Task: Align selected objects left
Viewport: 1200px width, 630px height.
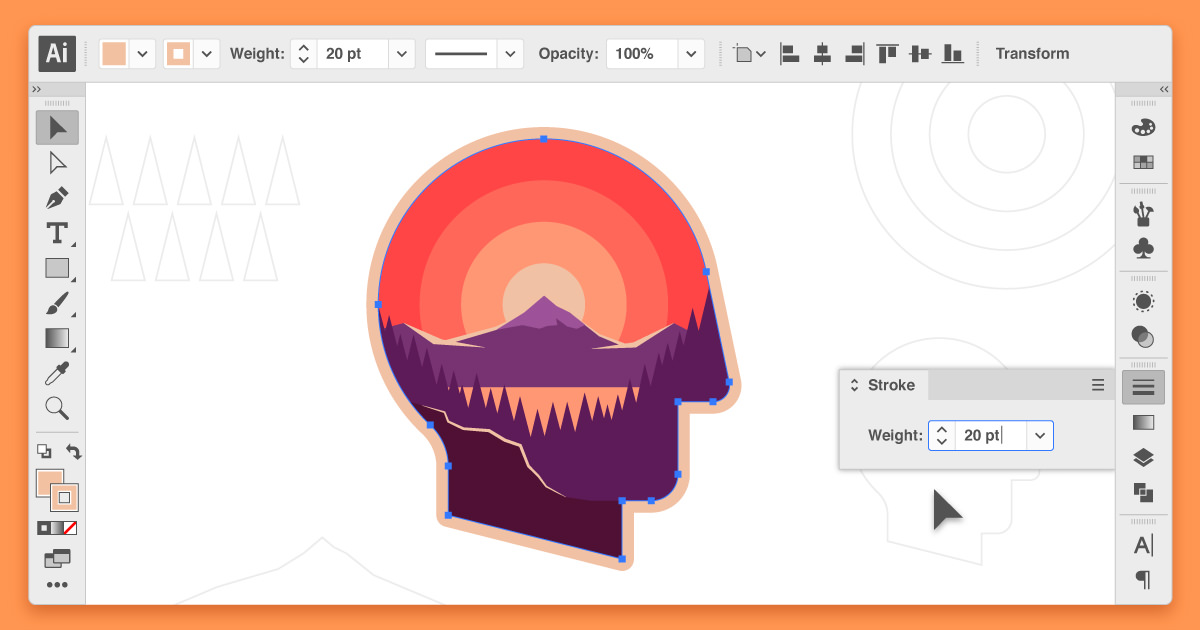Action: tap(790, 53)
